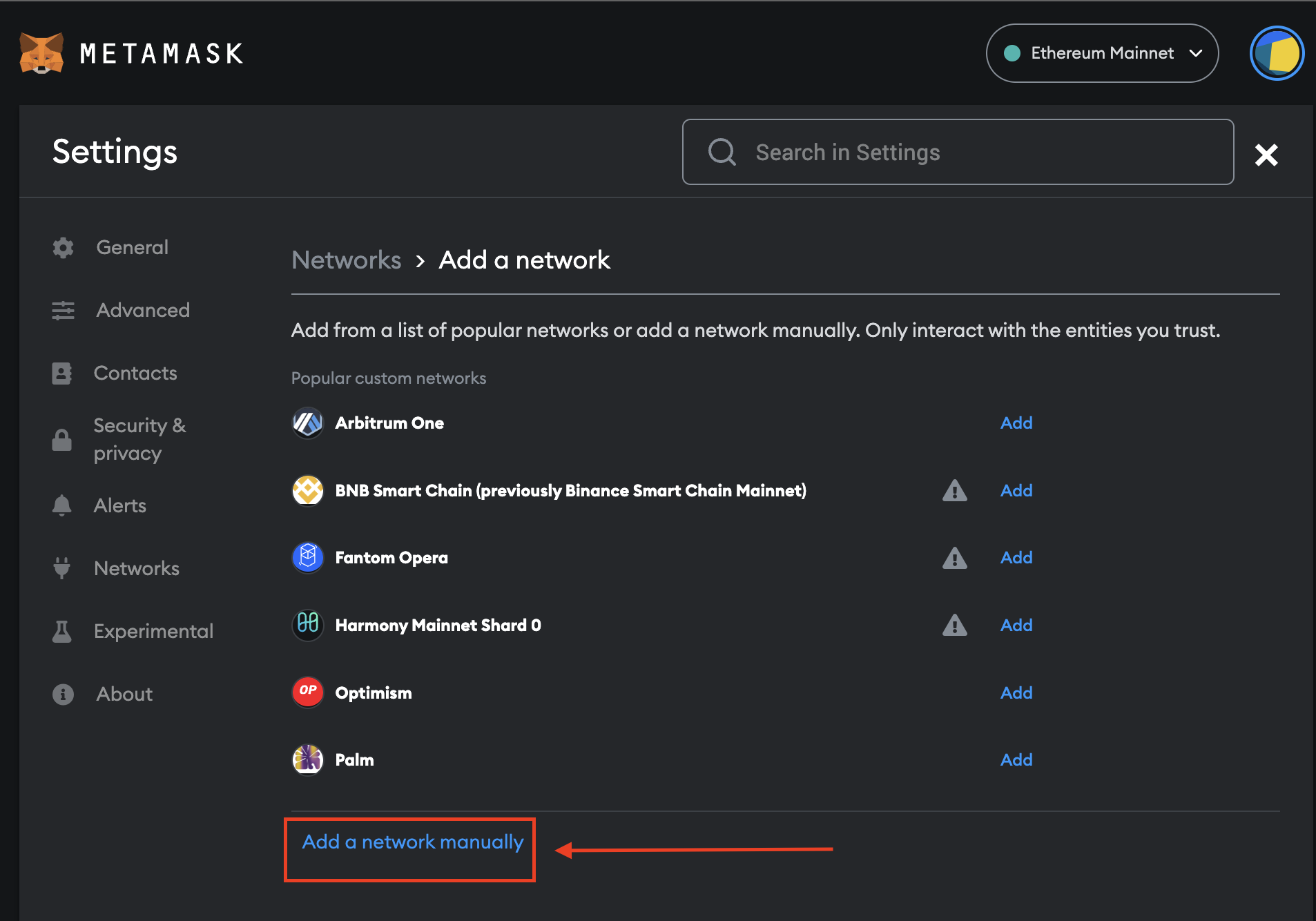Screen dimensions: 1316x921
Task: Add the Optimism network
Action: pyautogui.click(x=1016, y=692)
